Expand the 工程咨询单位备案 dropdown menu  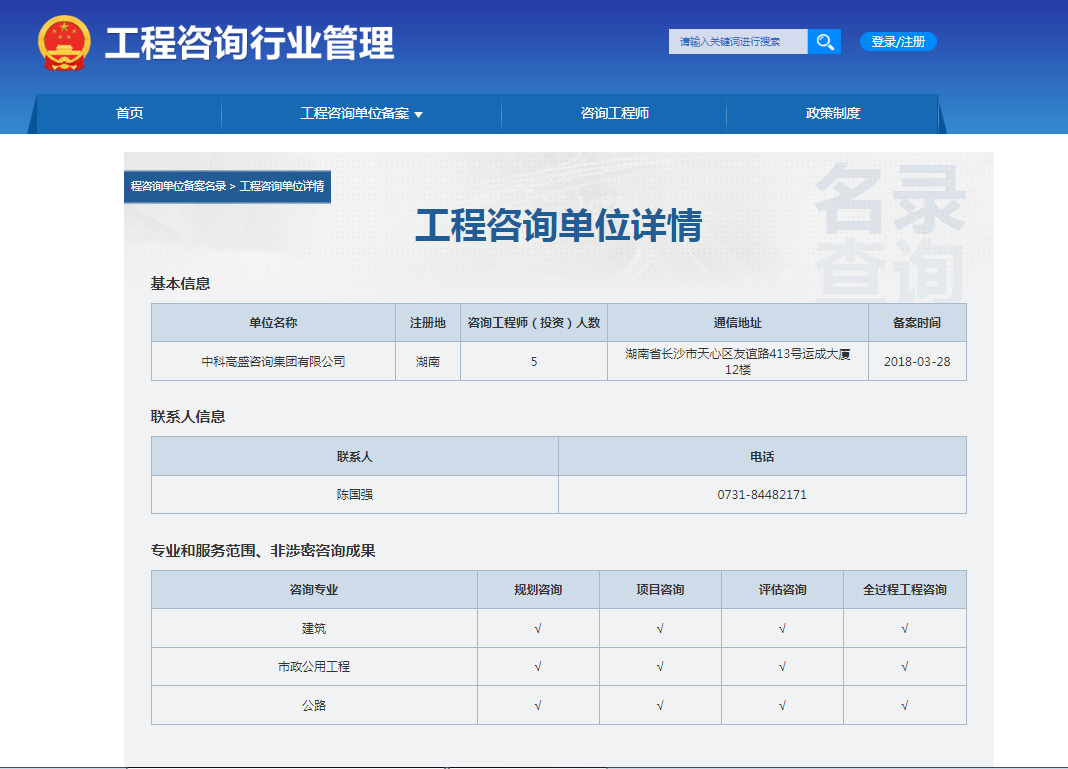pos(361,113)
